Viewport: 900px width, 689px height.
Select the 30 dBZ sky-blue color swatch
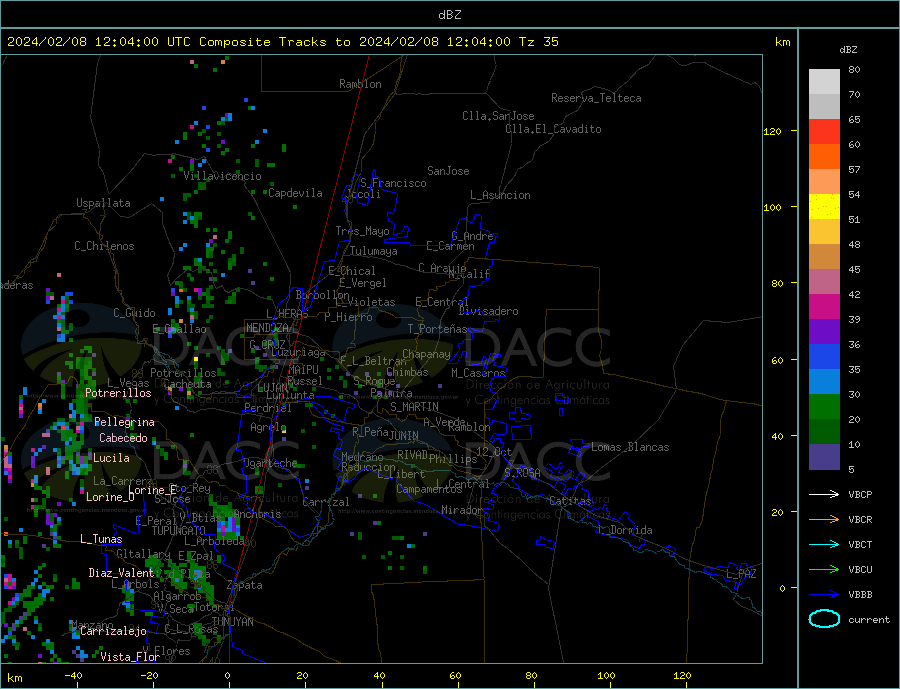(x=824, y=382)
